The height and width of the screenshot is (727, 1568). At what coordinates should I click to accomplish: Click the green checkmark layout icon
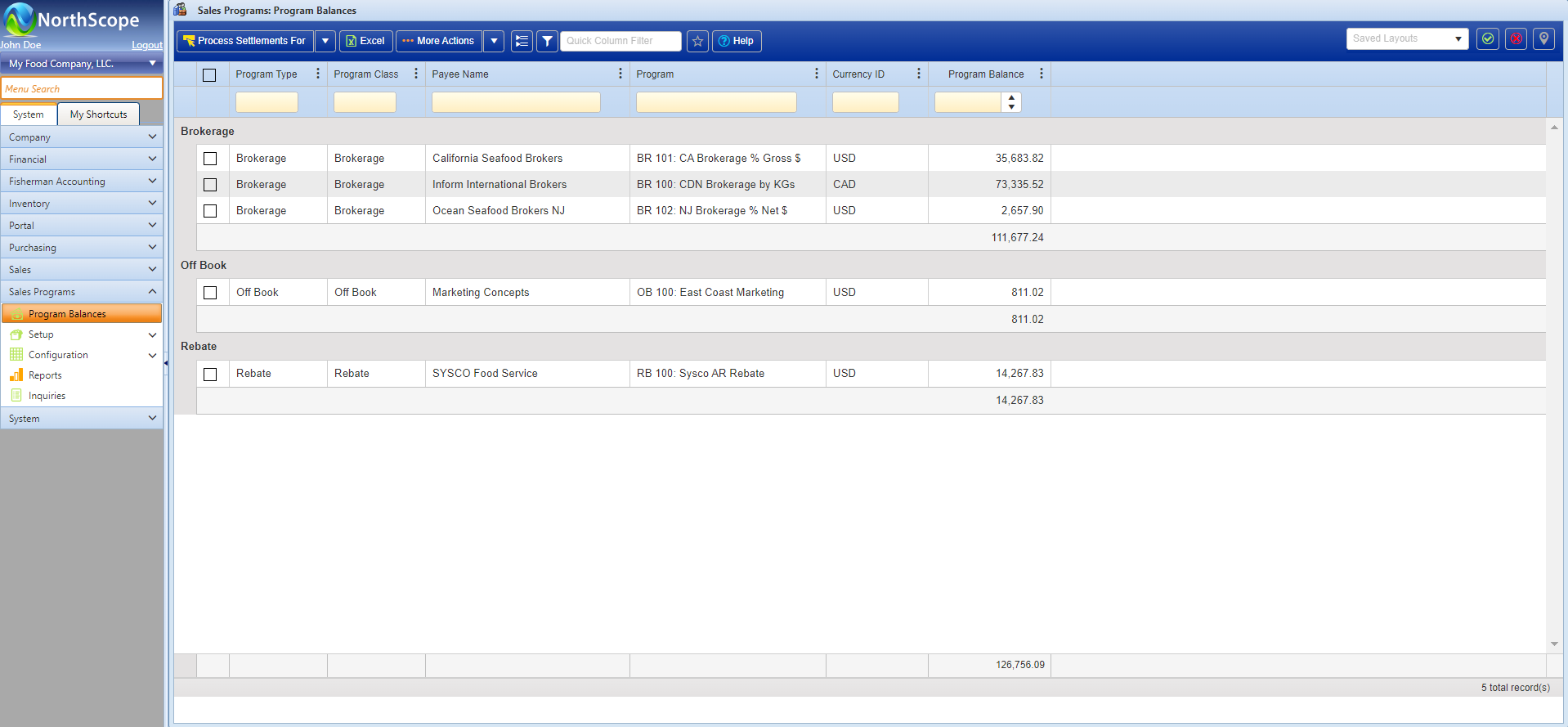[1488, 38]
